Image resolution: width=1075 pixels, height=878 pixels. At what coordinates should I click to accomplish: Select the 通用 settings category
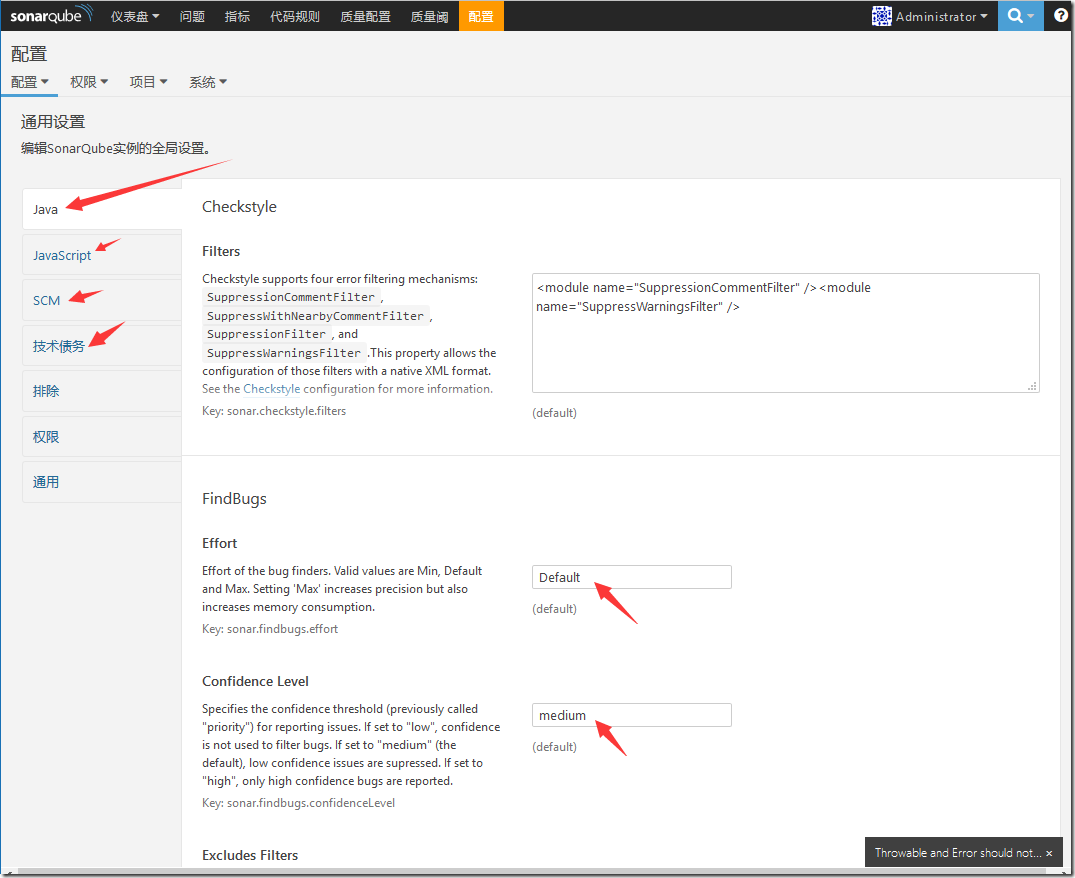click(x=102, y=482)
